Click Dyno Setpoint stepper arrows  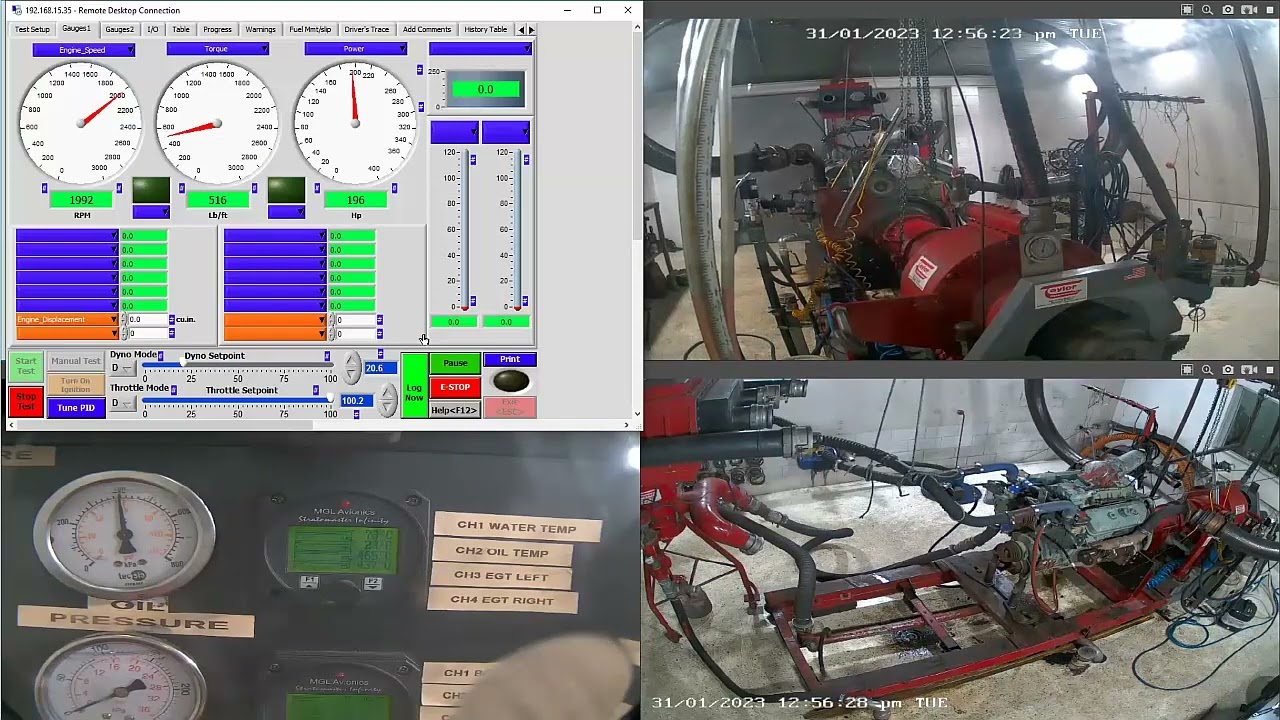pyautogui.click(x=352, y=368)
